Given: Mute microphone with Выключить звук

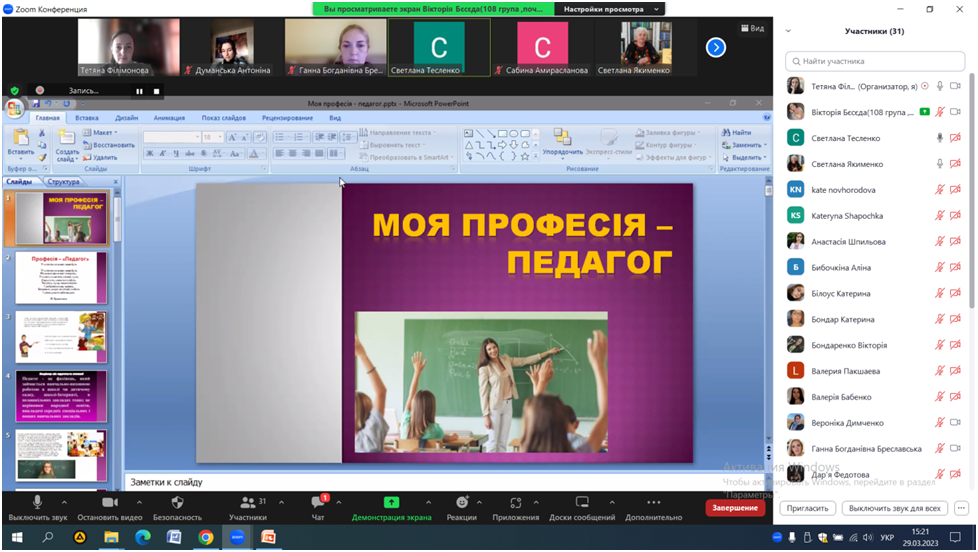Looking at the screenshot, I should (38, 502).
